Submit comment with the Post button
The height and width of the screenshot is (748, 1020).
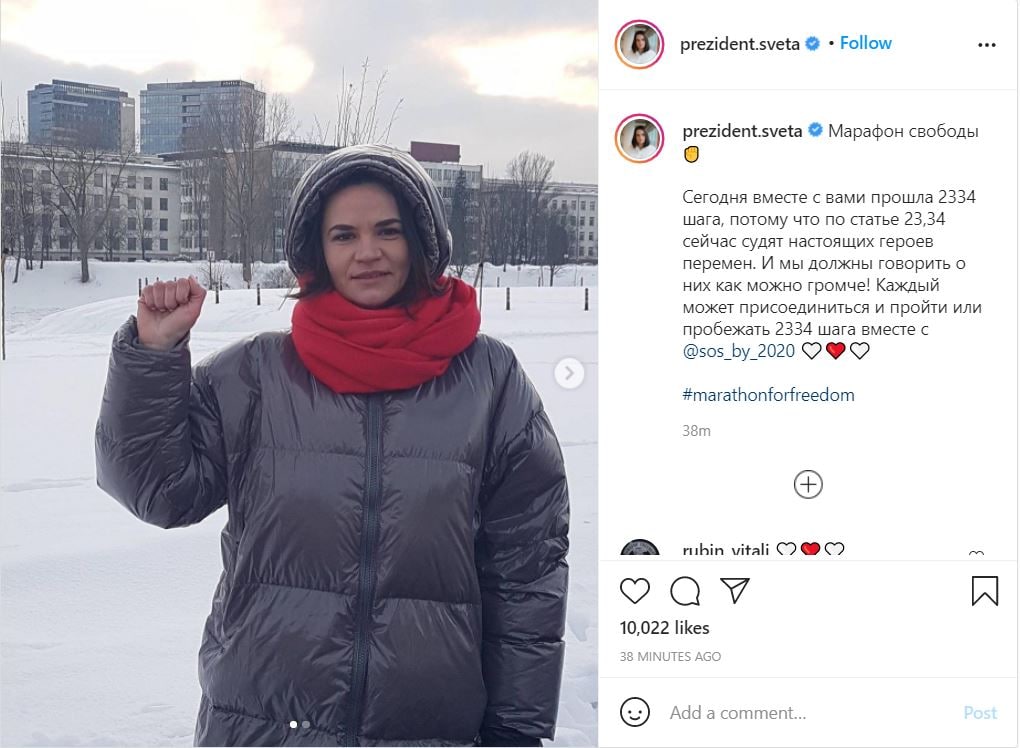pos(980,713)
